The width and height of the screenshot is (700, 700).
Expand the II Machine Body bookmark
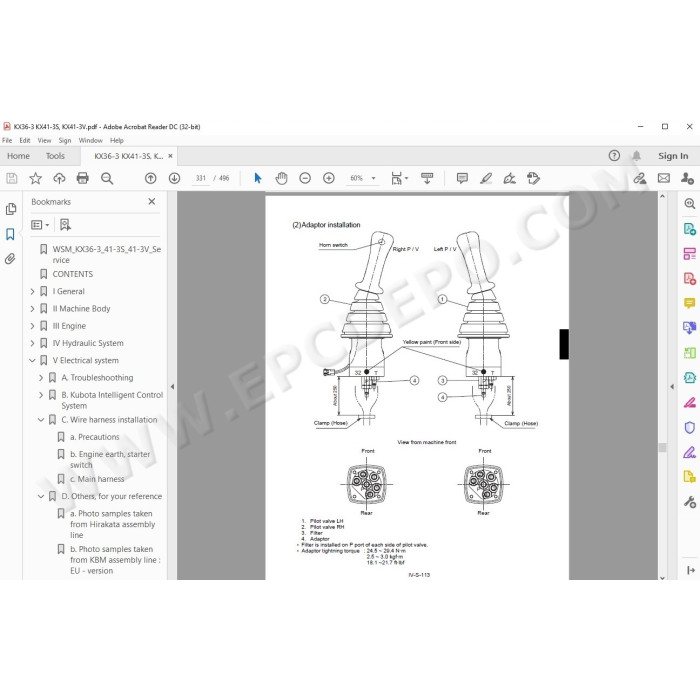tap(32, 308)
